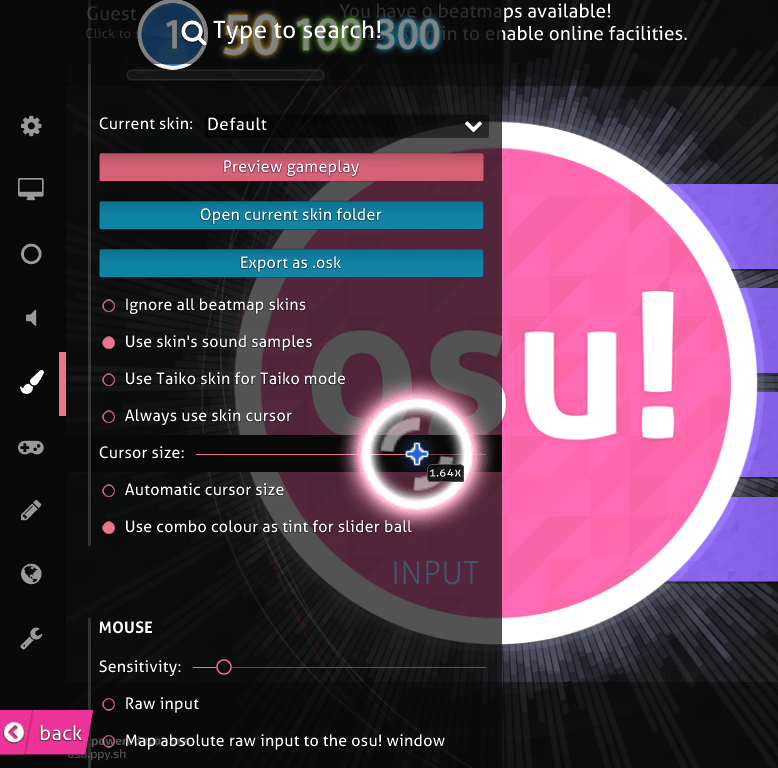Click the Export as .osk button
778x768 pixels.
click(291, 263)
